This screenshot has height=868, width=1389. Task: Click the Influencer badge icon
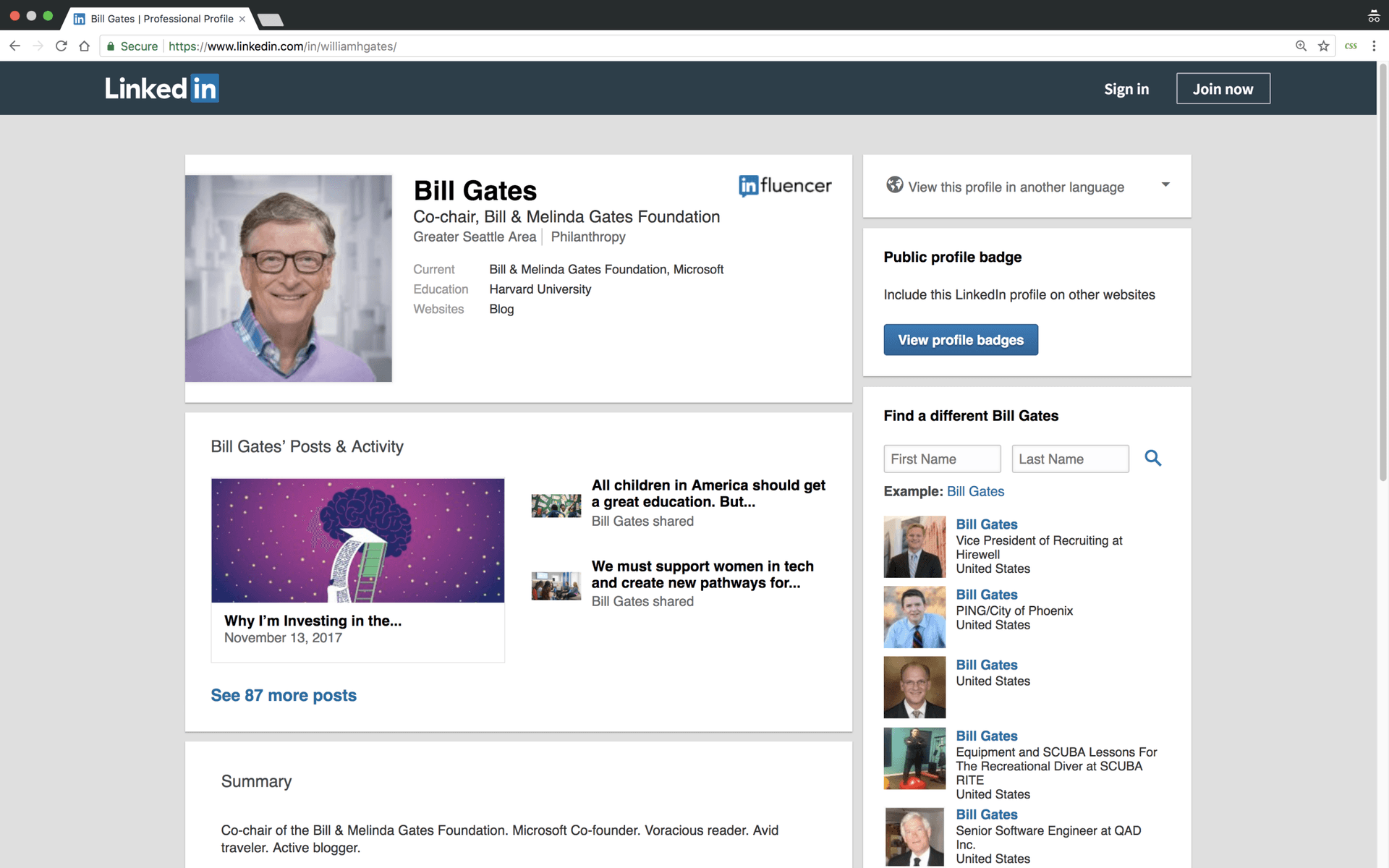748,186
